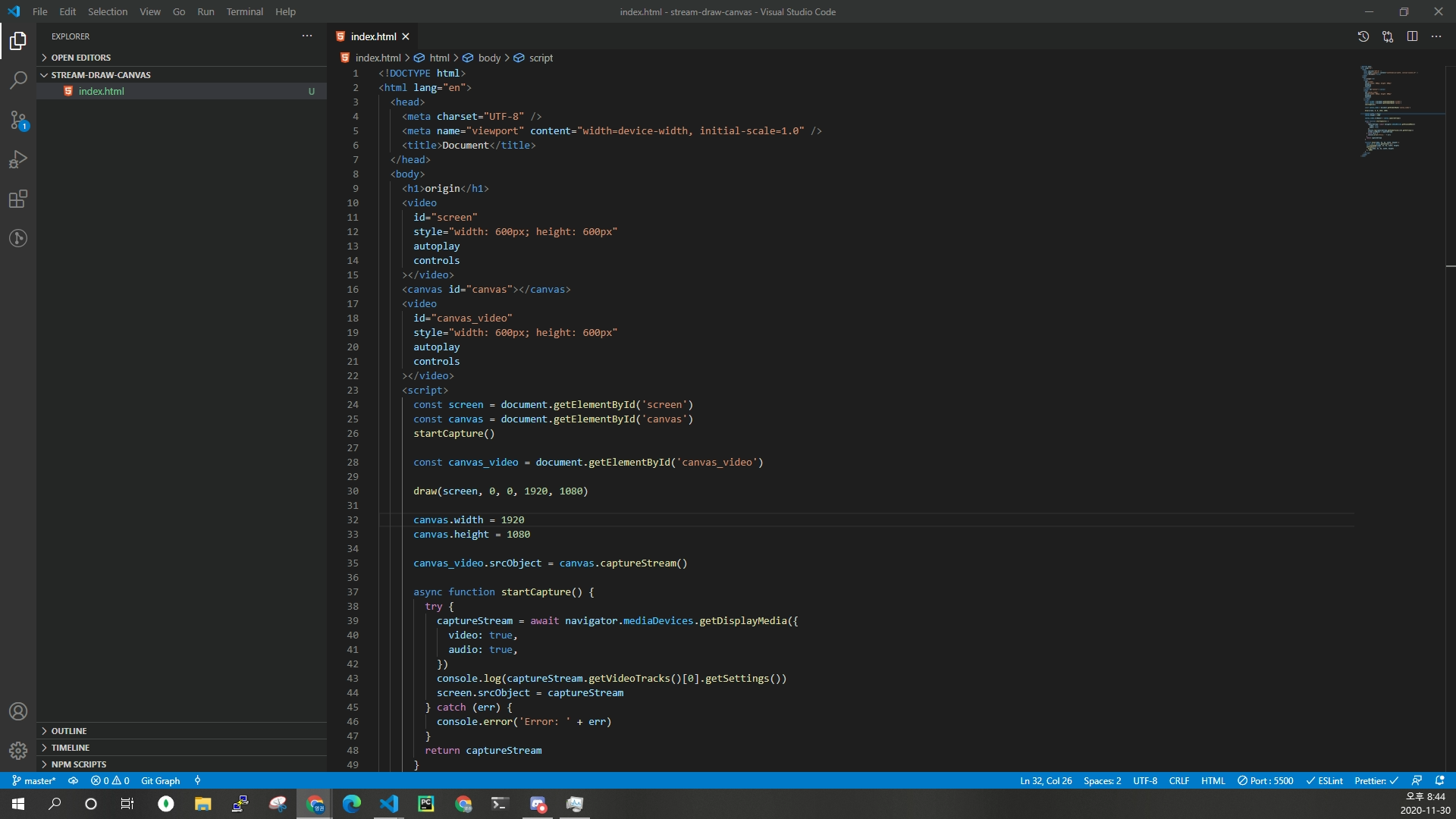Open the Search view in activity bar

point(18,80)
